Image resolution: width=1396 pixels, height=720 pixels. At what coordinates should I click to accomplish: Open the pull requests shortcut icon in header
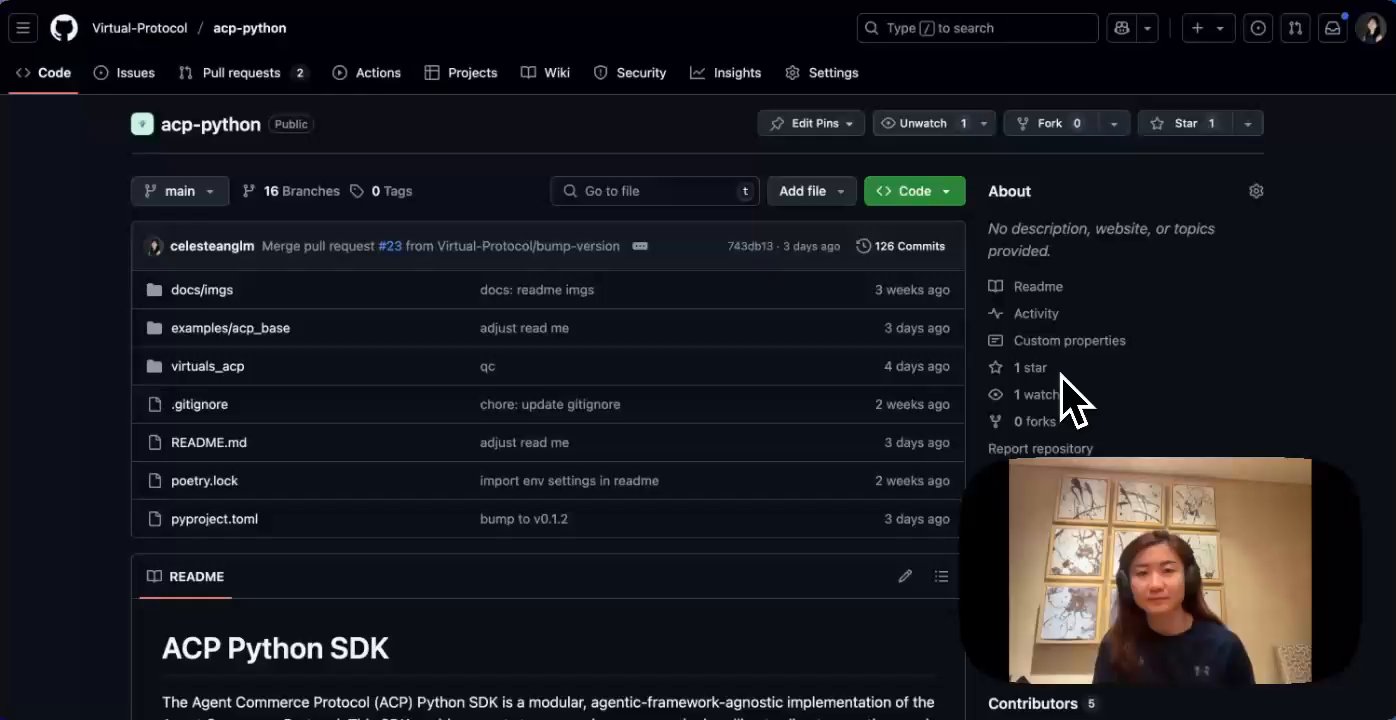[x=1295, y=28]
